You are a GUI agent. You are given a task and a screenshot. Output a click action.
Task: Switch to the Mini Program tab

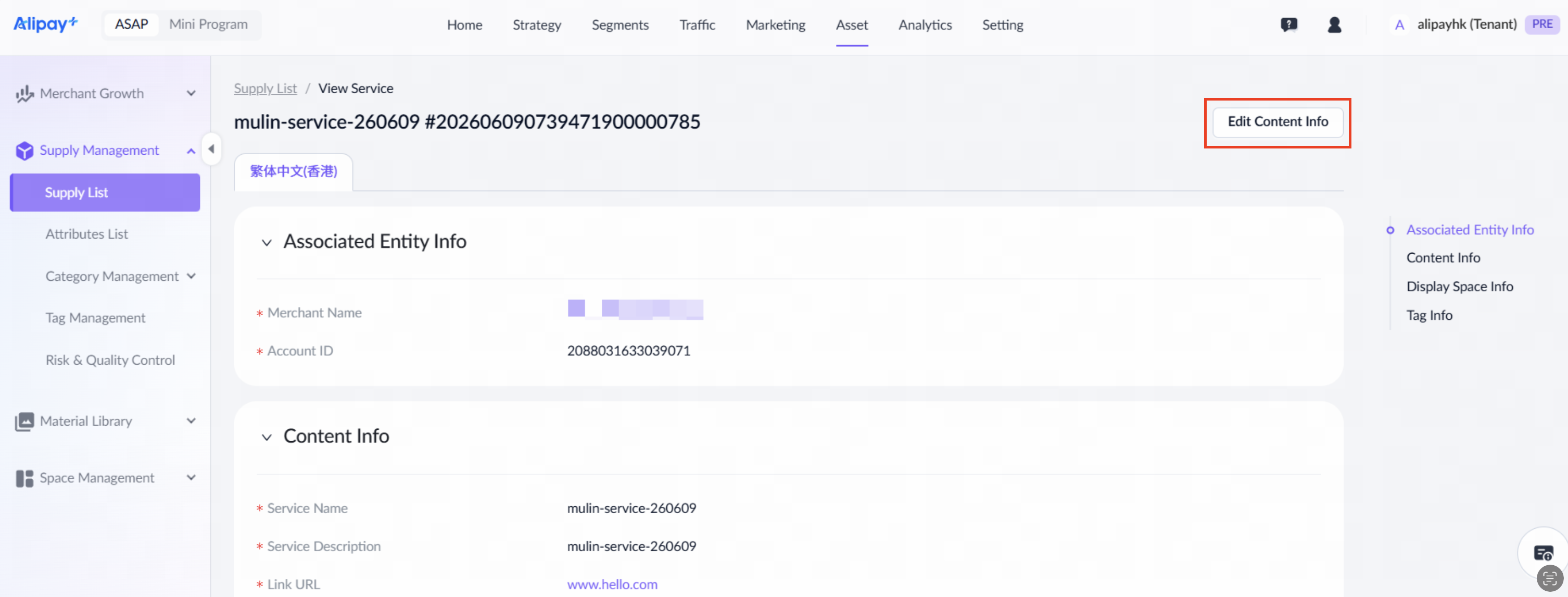208,24
